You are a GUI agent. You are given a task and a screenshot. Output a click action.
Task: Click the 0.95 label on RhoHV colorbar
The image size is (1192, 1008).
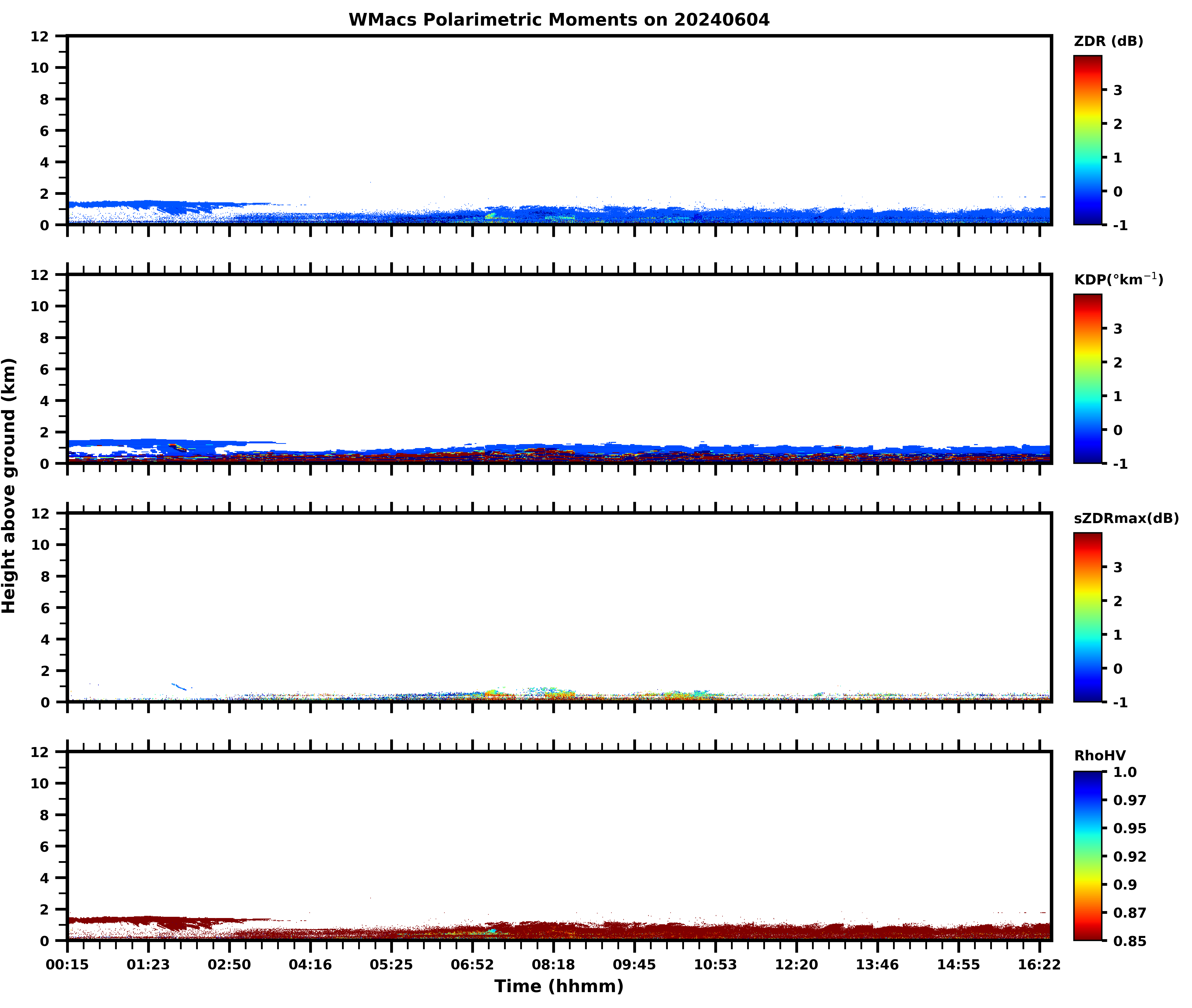pos(1129,828)
